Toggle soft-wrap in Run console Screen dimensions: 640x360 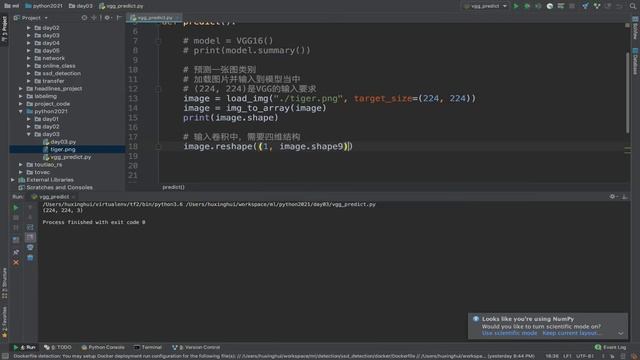click(30, 227)
